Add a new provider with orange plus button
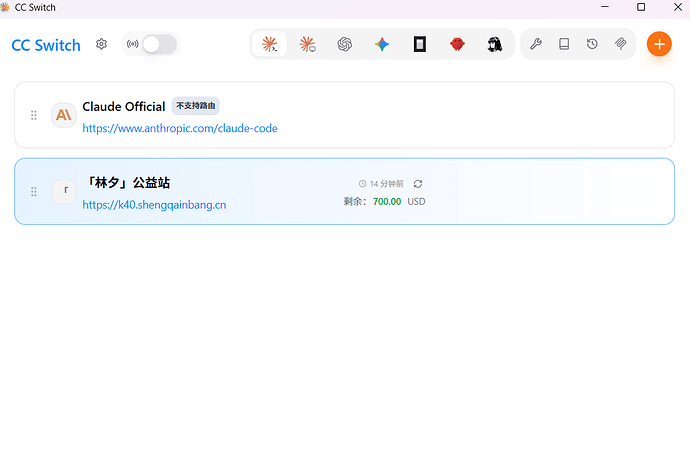The height and width of the screenshot is (475, 690). click(659, 44)
